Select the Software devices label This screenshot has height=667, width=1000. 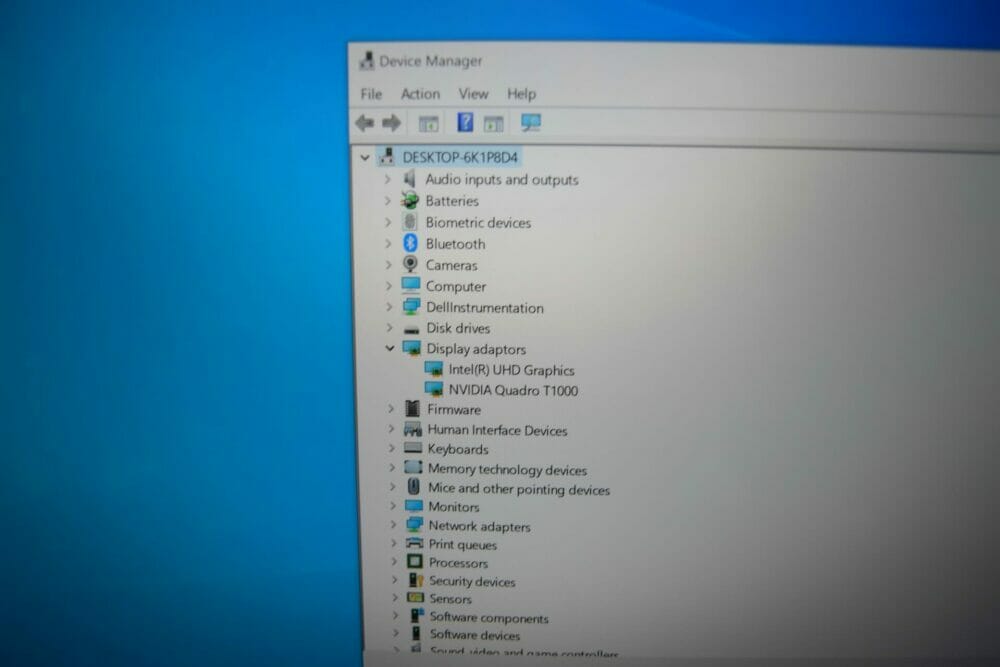(474, 635)
